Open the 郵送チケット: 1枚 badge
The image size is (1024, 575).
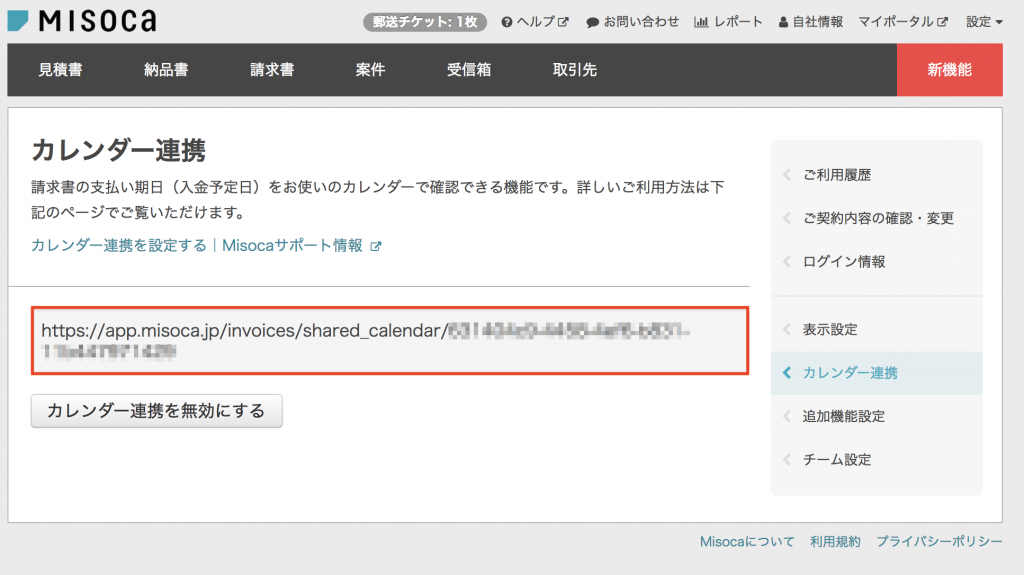coord(424,22)
